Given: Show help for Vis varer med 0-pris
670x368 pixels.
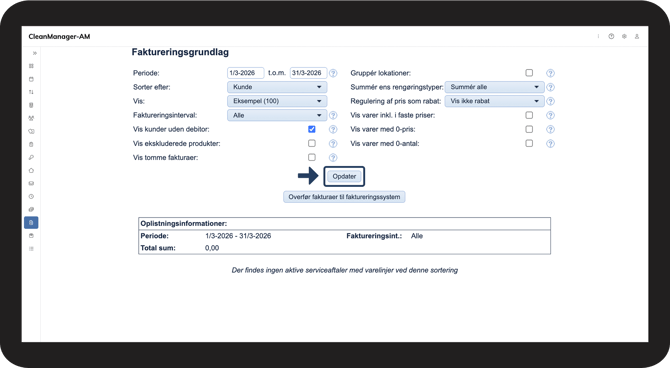Looking at the screenshot, I should pos(550,130).
